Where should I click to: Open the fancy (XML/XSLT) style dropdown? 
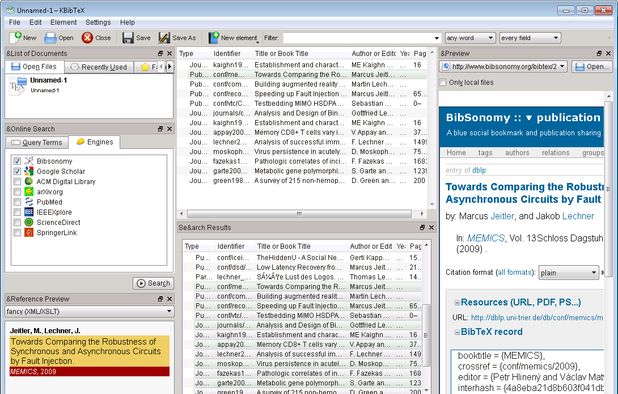(89, 311)
